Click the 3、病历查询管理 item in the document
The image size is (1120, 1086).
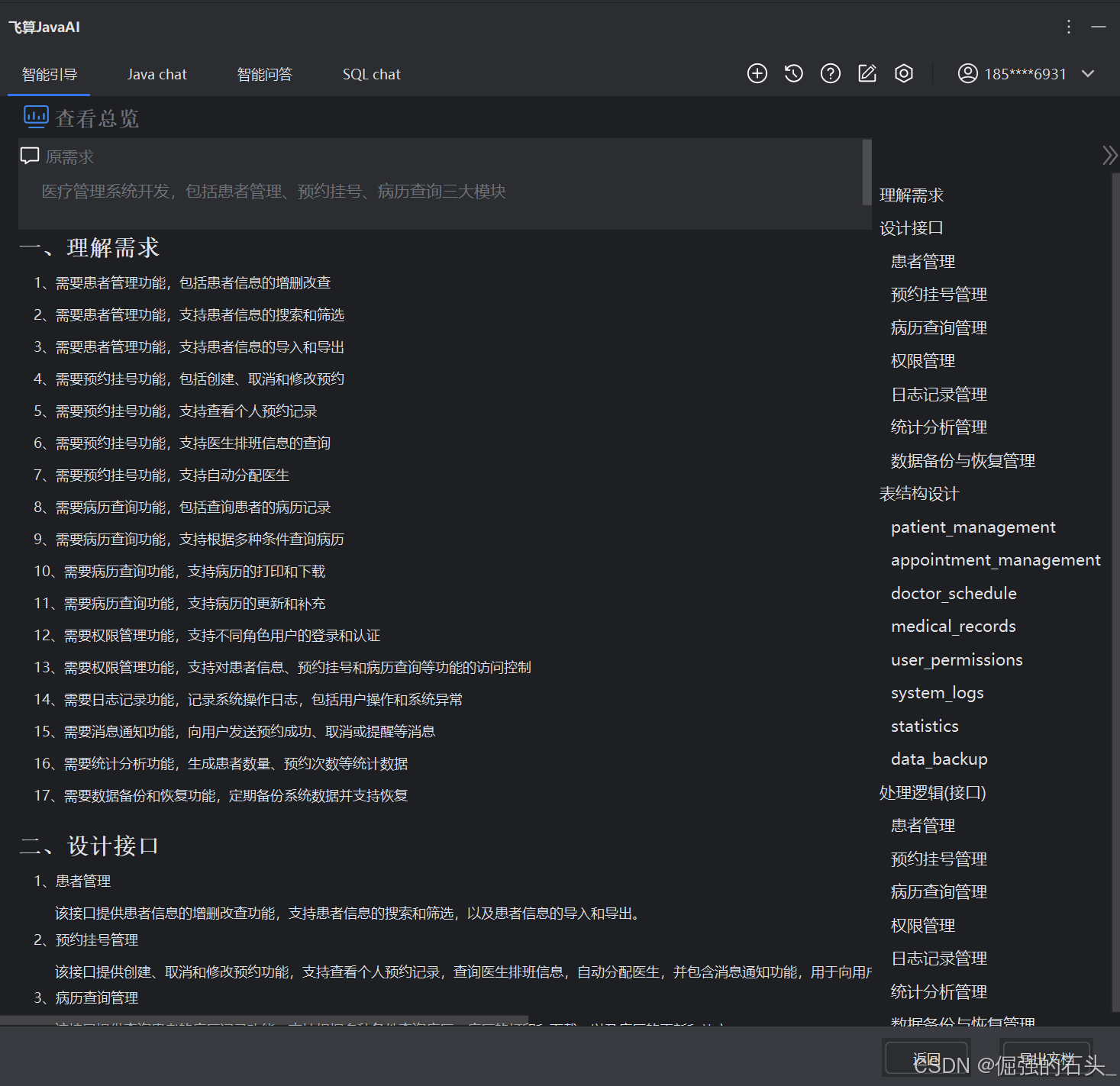(x=86, y=998)
